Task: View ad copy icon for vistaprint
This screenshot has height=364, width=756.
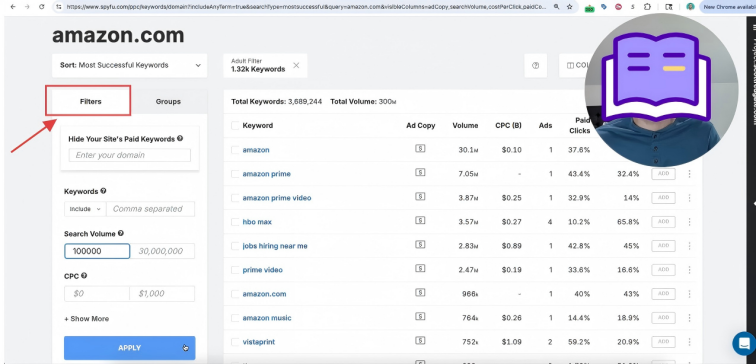Action: point(420,341)
